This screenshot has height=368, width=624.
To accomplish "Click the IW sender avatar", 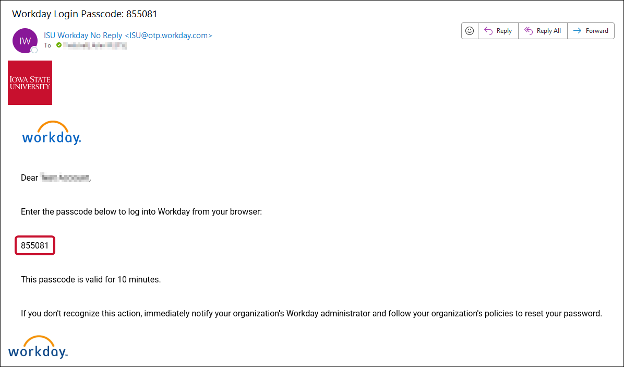I will pyautogui.click(x=25, y=41).
